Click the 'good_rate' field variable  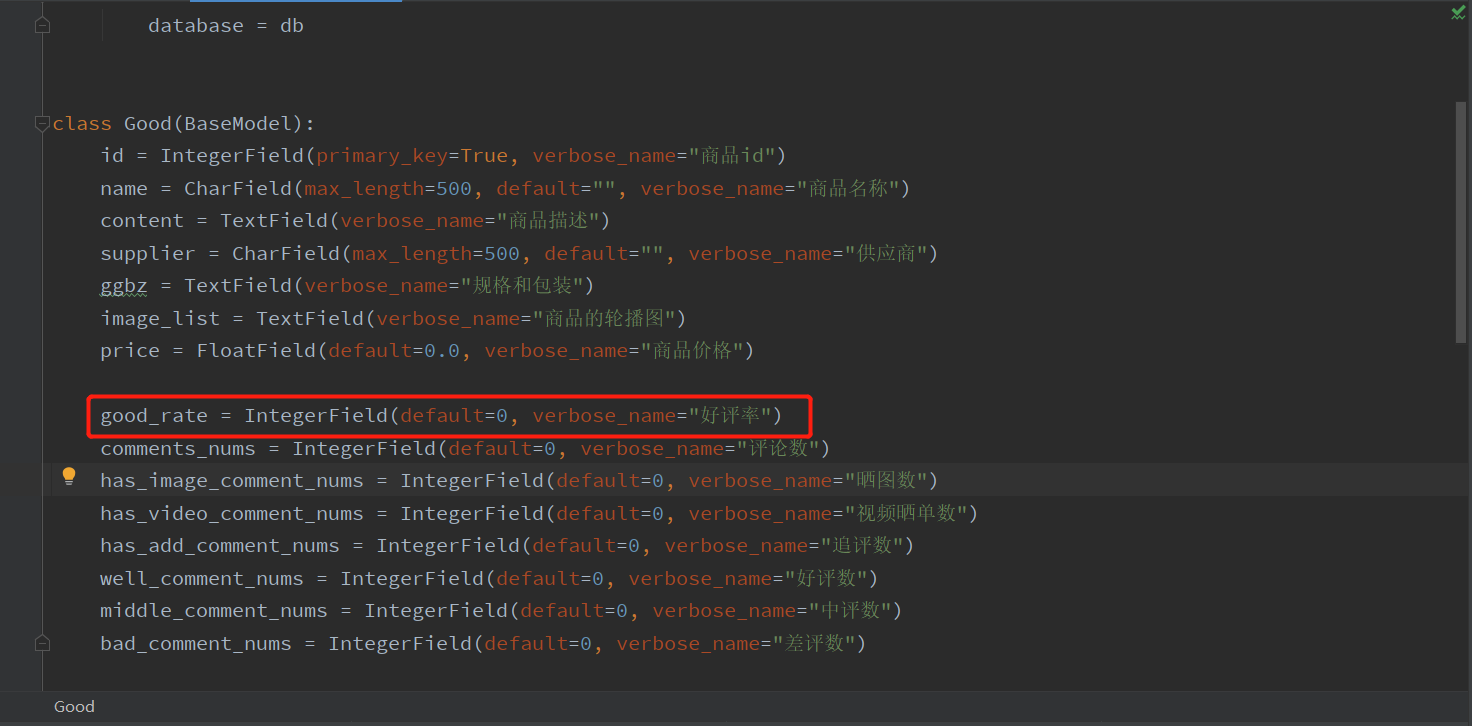tap(154, 416)
